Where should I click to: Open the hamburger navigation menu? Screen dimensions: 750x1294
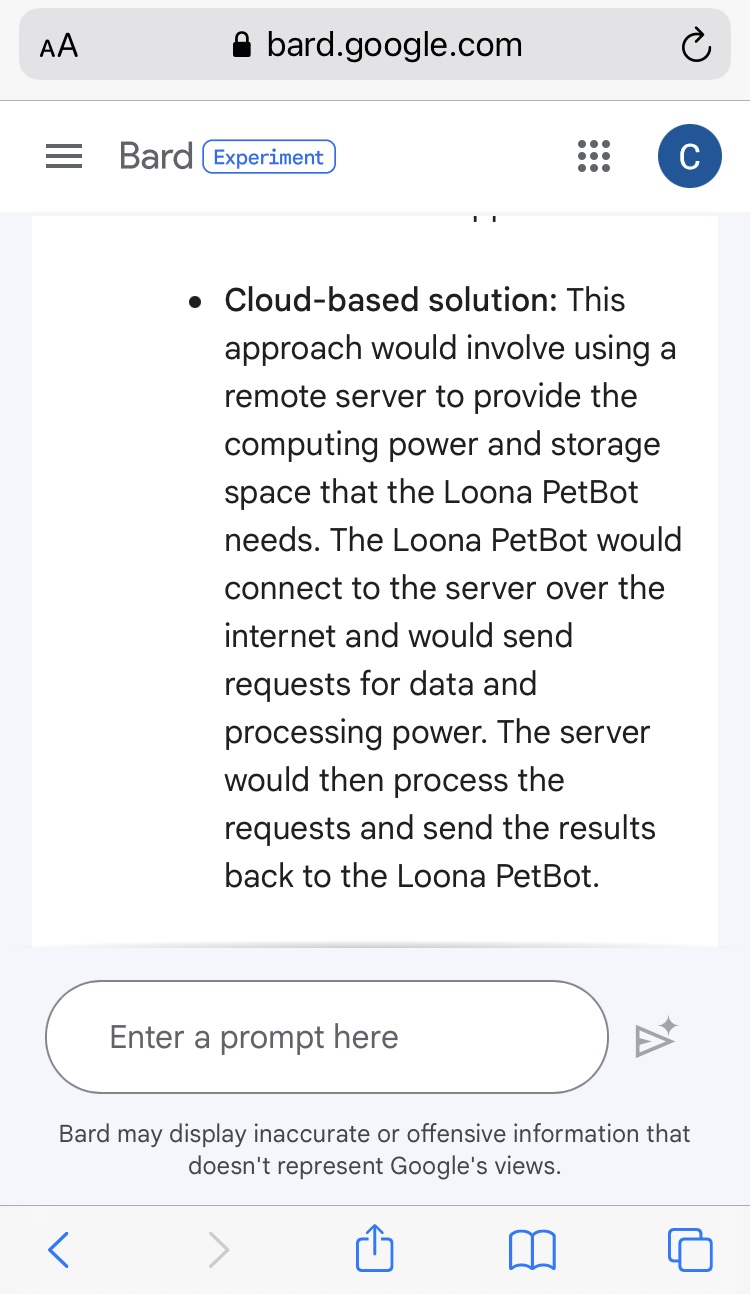coord(64,157)
